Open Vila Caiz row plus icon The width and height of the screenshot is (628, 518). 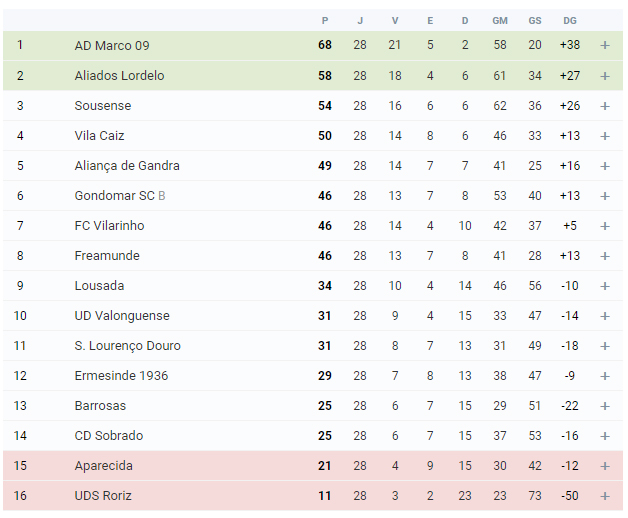click(x=605, y=136)
